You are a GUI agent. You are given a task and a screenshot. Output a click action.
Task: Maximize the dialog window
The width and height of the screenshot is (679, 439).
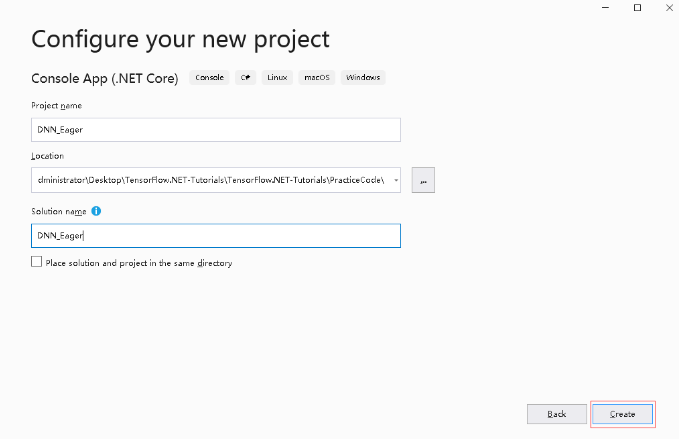point(637,8)
